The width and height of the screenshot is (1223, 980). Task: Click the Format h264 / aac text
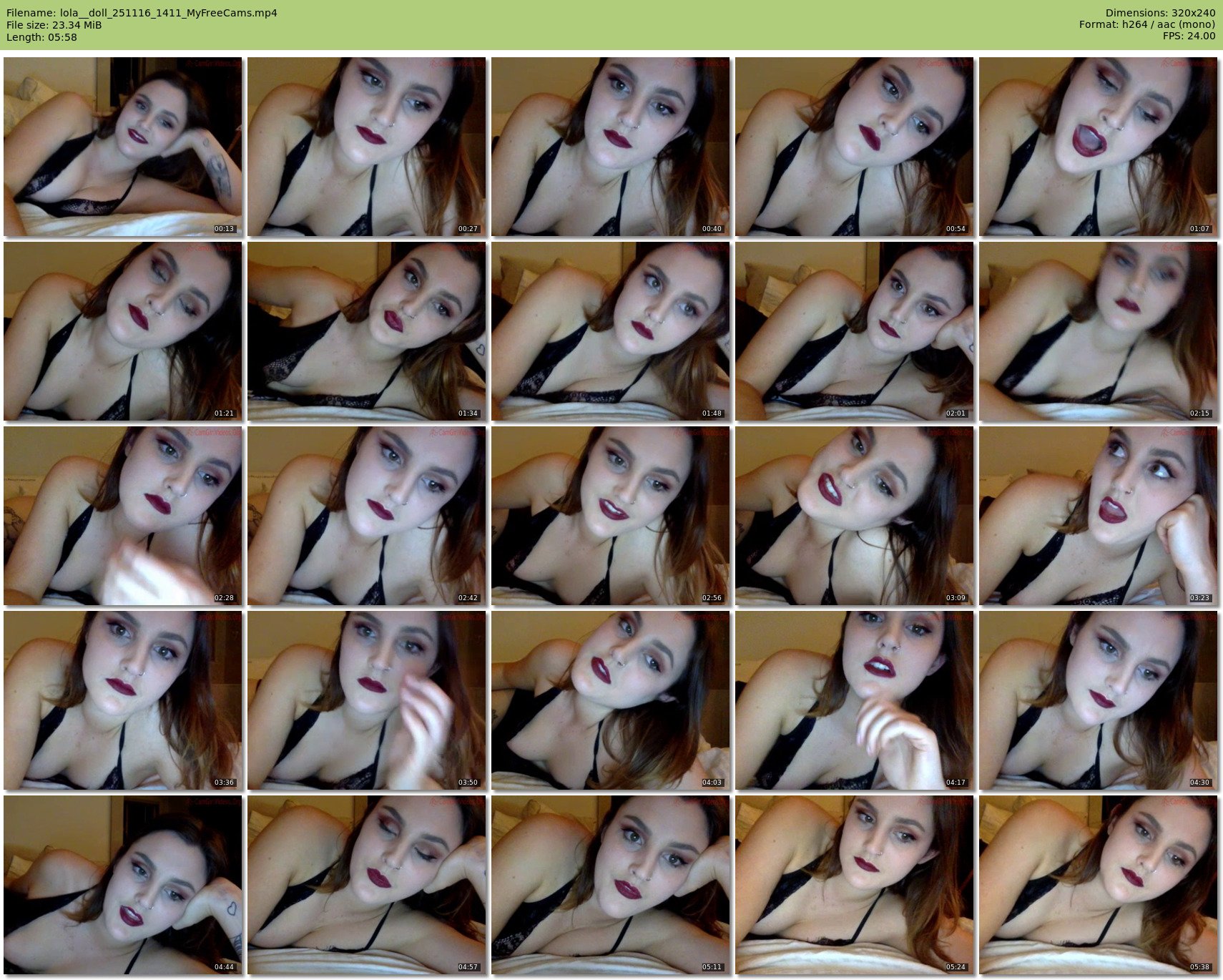(1147, 25)
